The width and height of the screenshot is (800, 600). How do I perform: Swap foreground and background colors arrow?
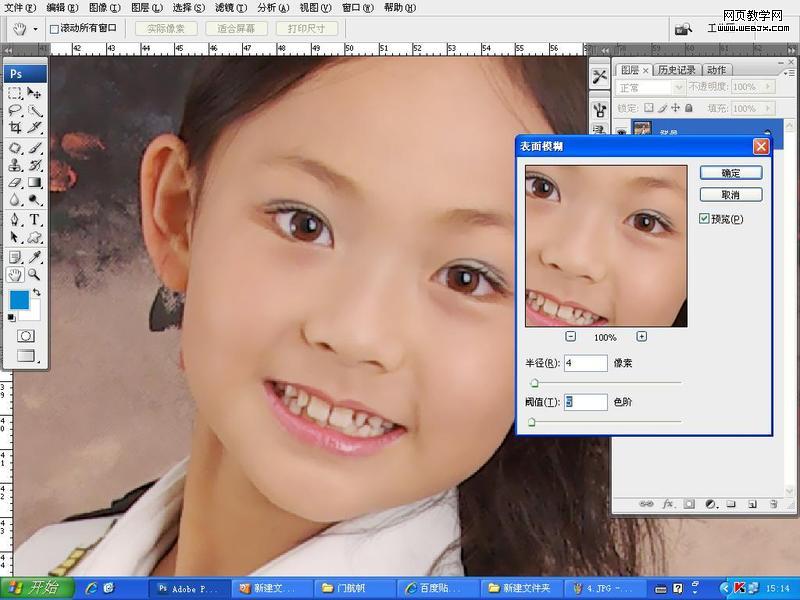pos(37,292)
